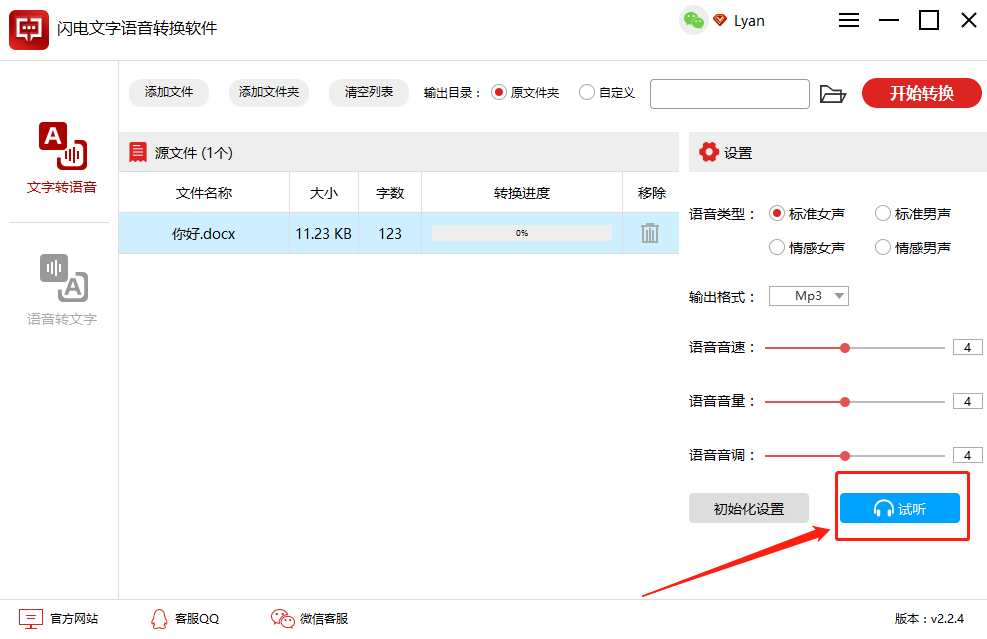Click the custom output path field
This screenshot has width=987, height=639.
click(730, 94)
